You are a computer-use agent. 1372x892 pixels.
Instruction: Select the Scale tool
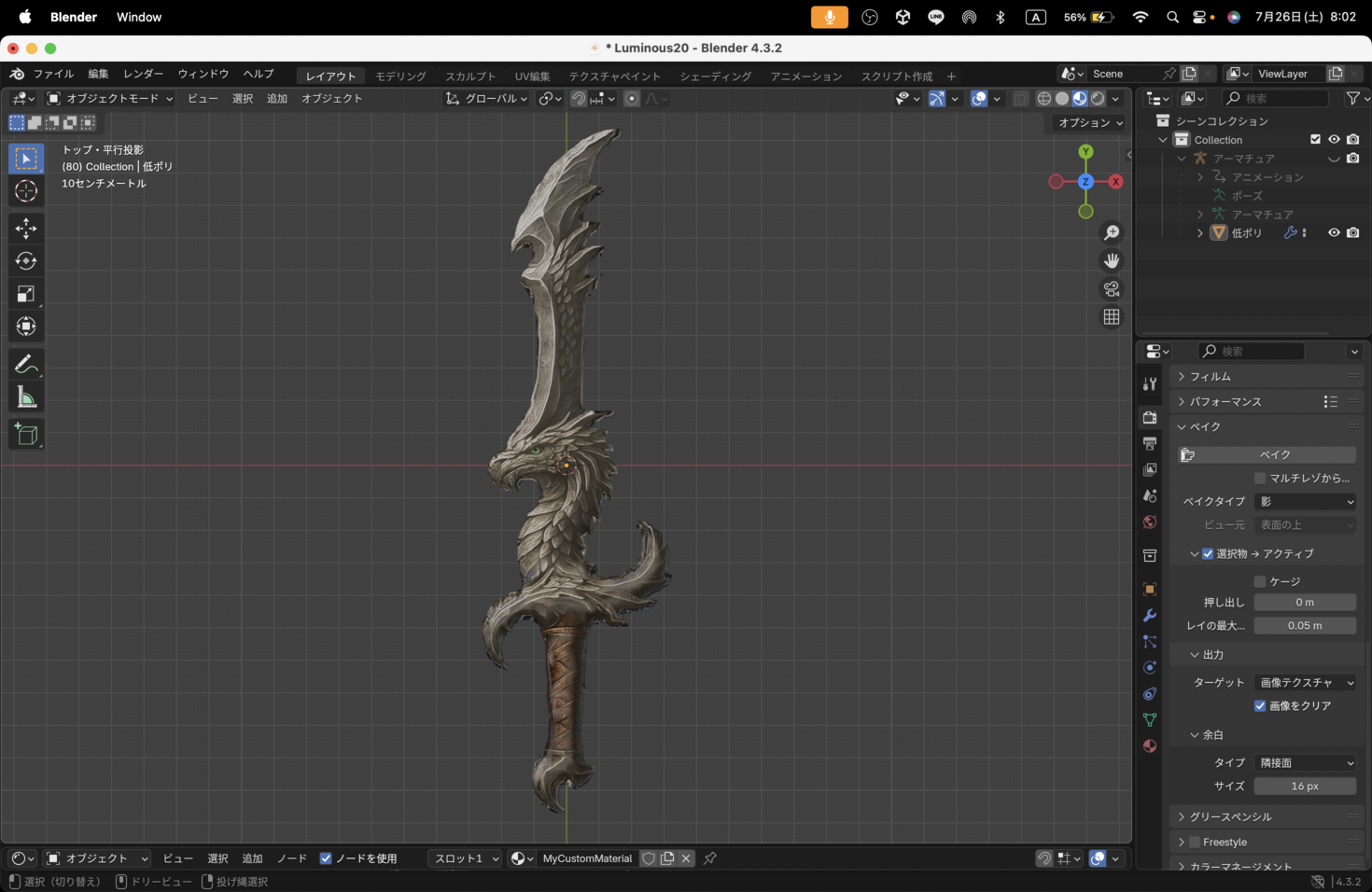[x=26, y=294]
